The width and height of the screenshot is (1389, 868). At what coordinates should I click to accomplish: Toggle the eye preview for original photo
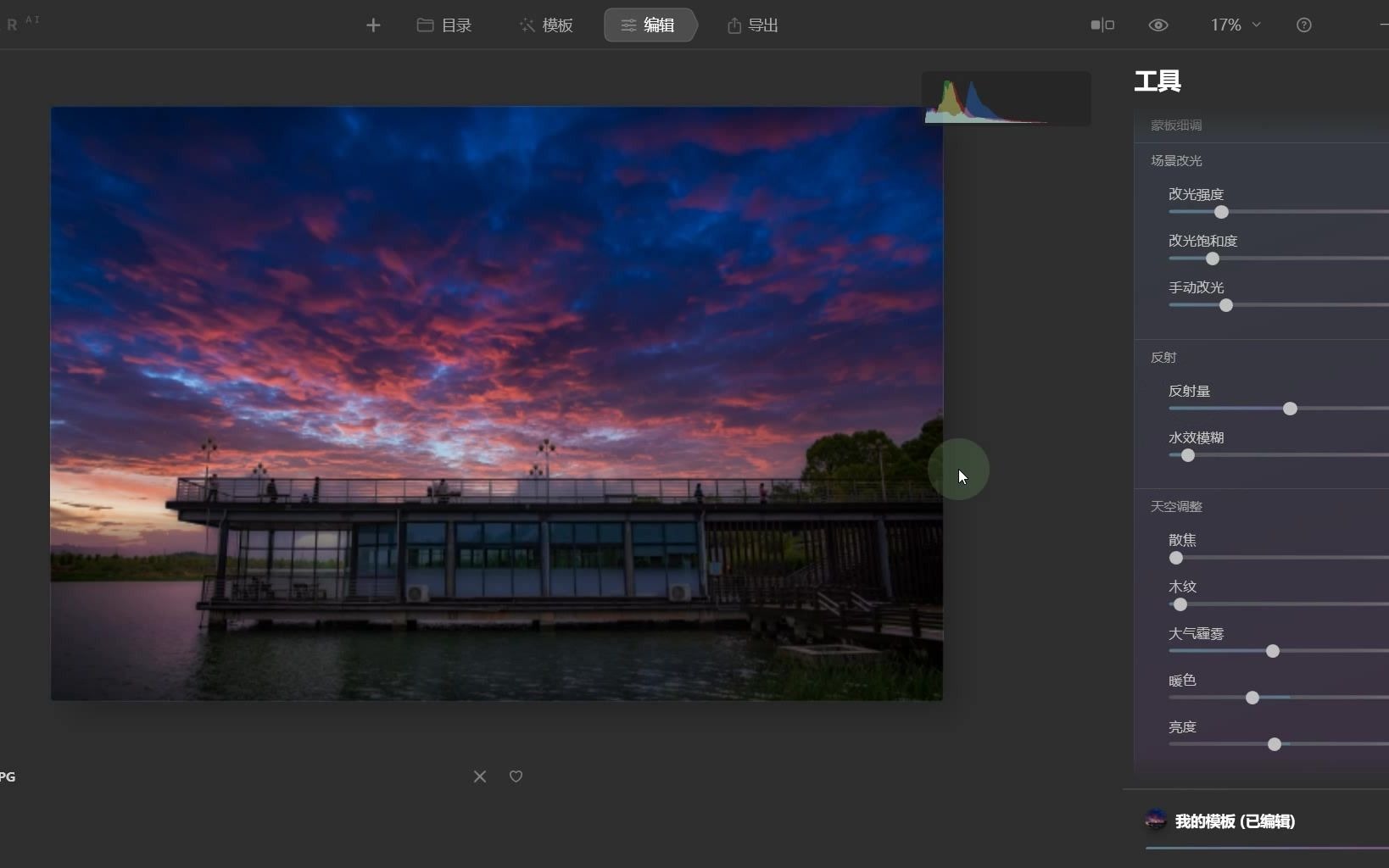(1158, 25)
